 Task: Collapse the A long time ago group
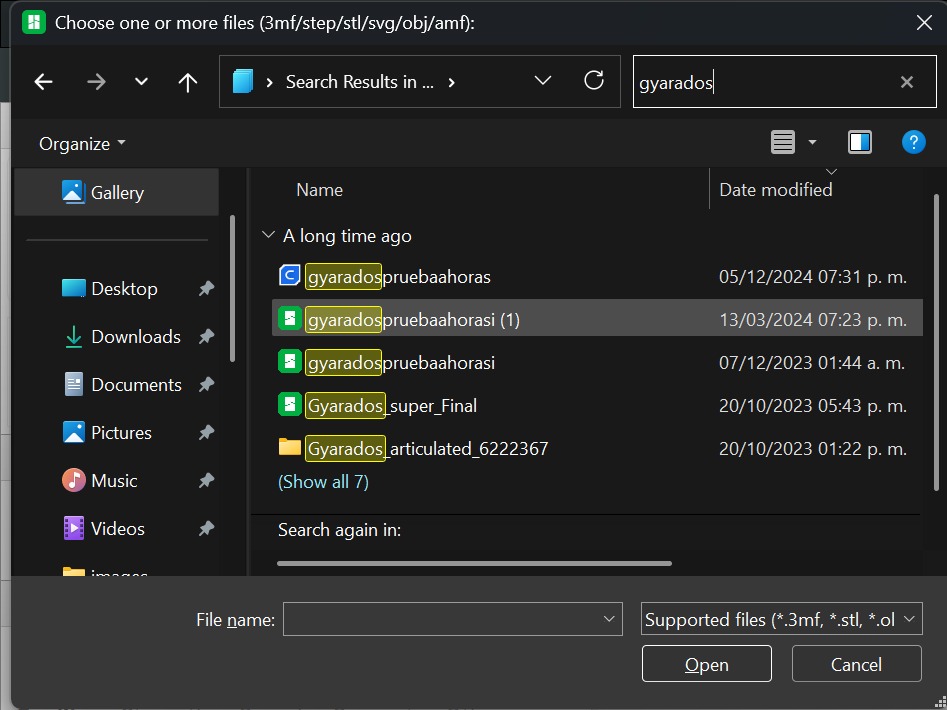point(268,235)
